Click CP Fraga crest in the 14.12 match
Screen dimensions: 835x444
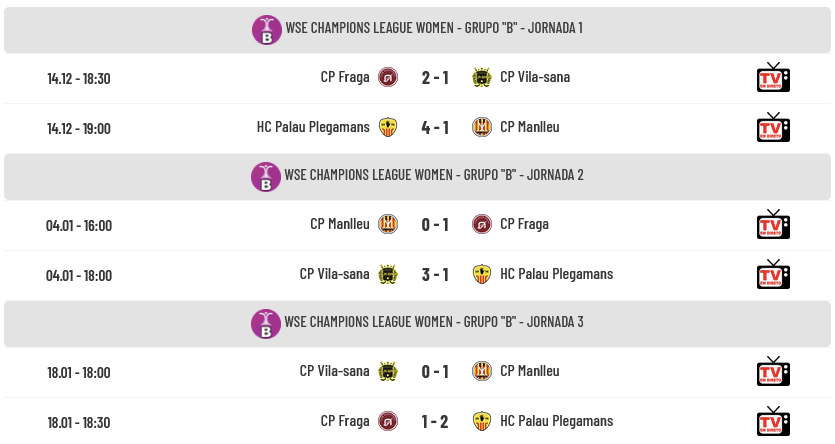[388, 77]
